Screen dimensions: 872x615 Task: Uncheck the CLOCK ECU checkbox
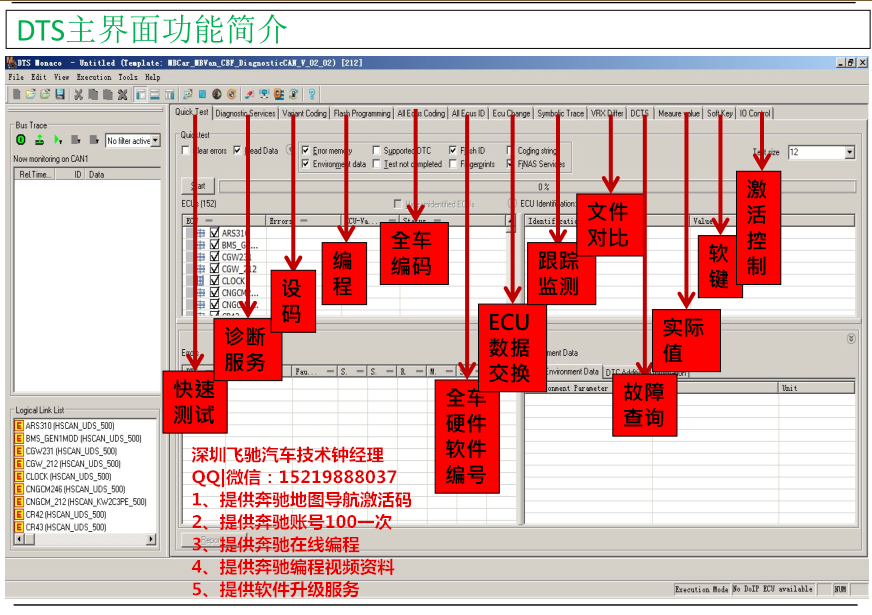(215, 280)
